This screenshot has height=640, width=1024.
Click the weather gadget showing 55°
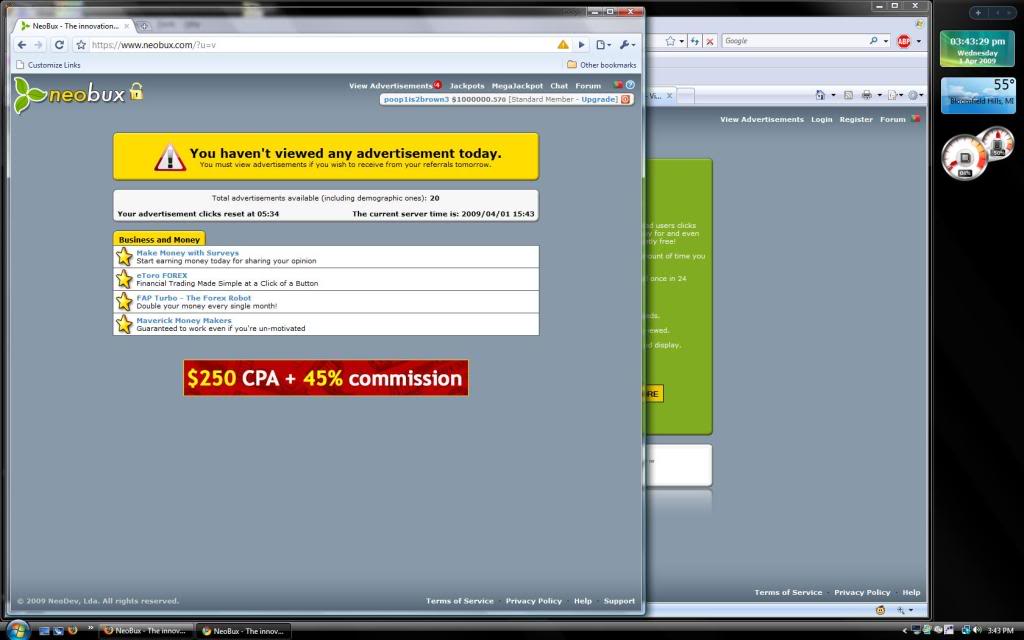pos(978,95)
